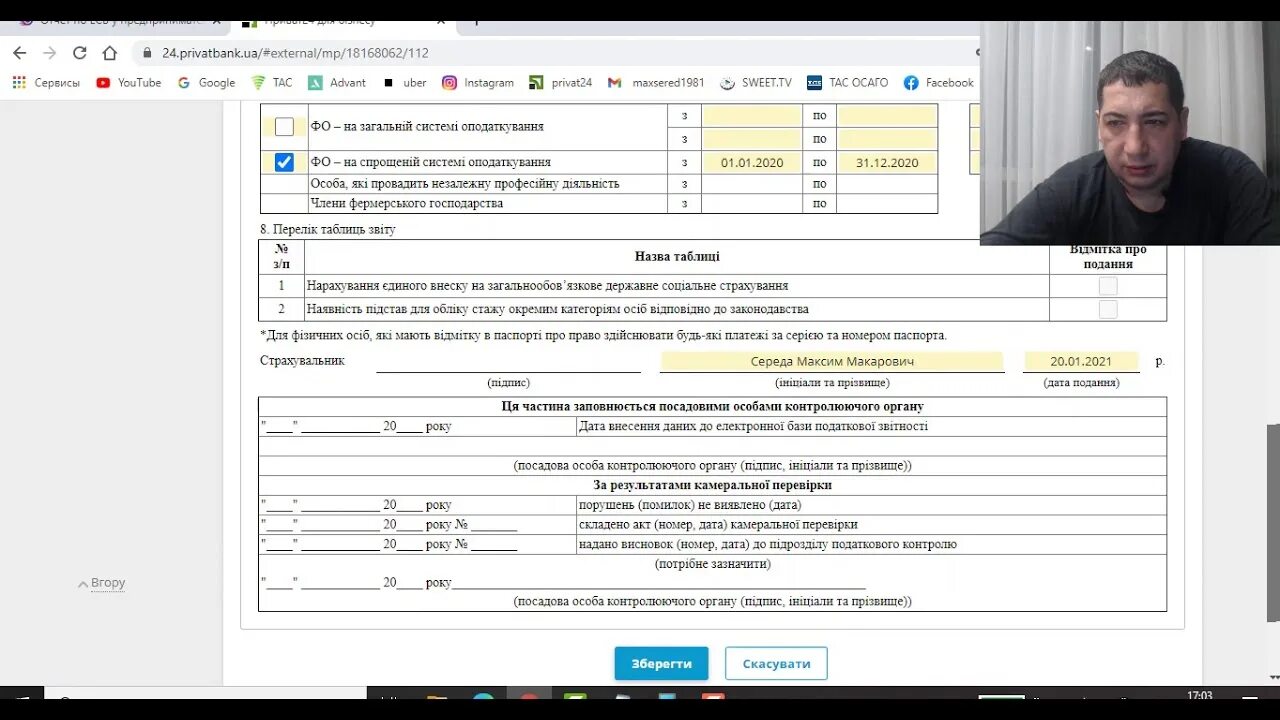
Task: Open the browser home page
Action: (x=110, y=53)
